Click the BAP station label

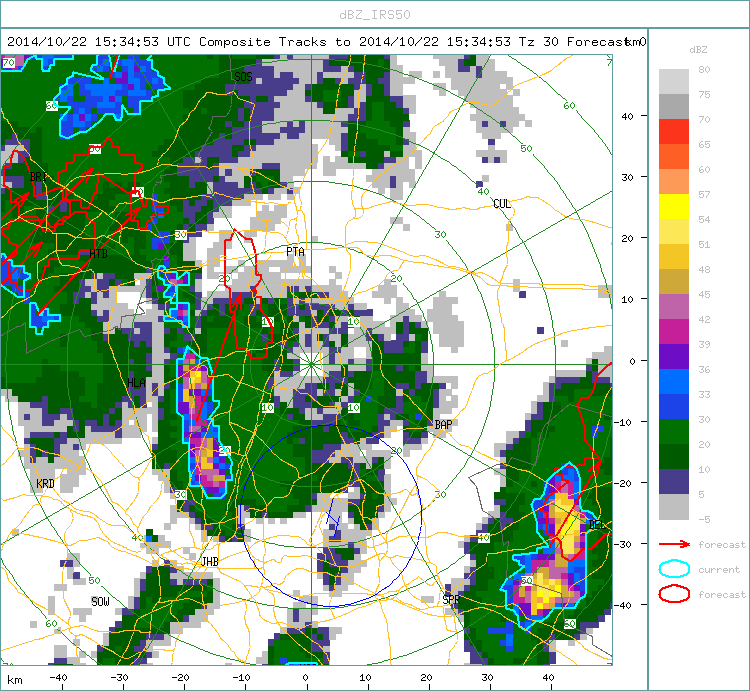(443, 425)
